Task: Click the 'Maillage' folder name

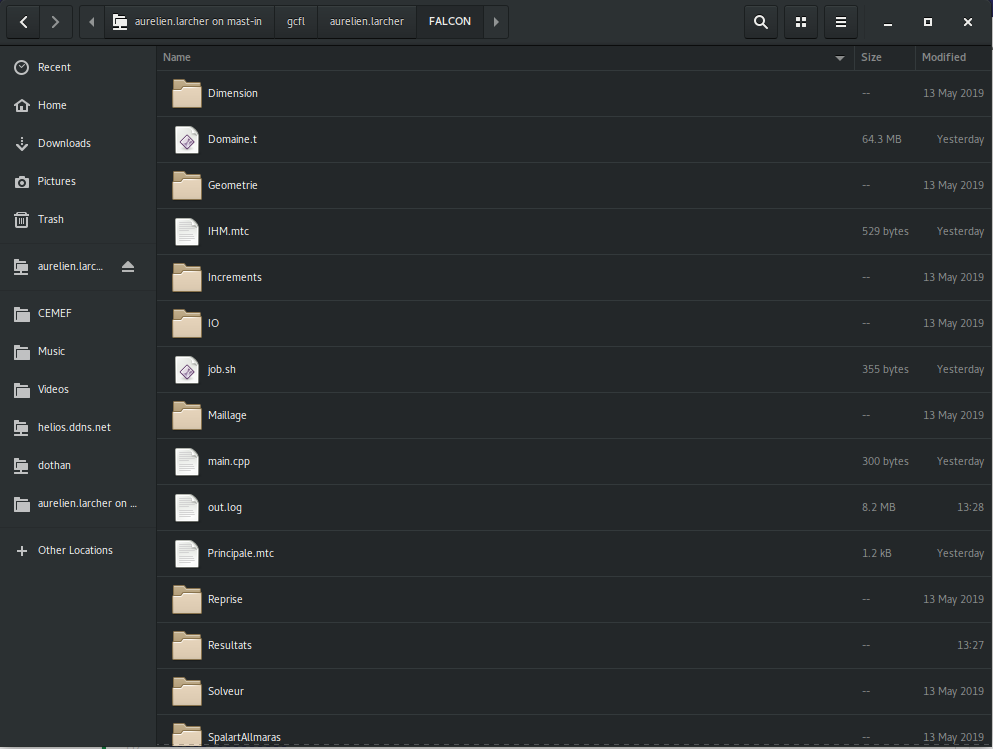Action: tap(227, 415)
